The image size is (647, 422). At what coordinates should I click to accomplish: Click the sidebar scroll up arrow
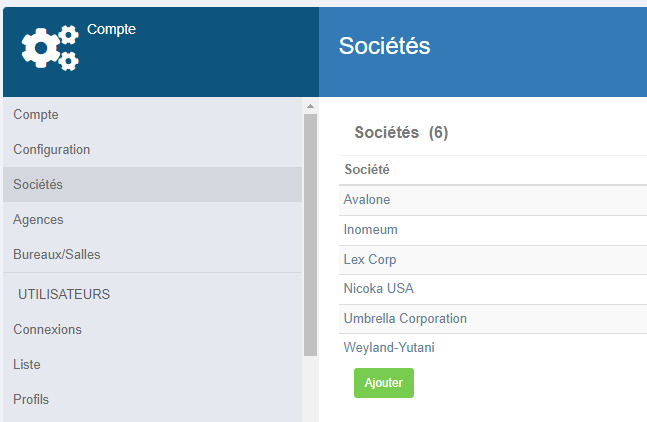(x=310, y=106)
